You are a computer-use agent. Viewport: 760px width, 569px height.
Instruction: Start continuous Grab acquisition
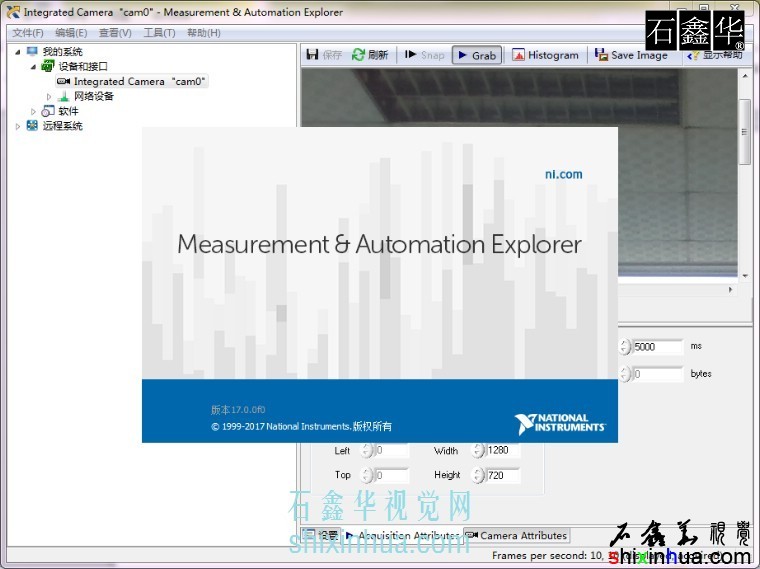(477, 55)
